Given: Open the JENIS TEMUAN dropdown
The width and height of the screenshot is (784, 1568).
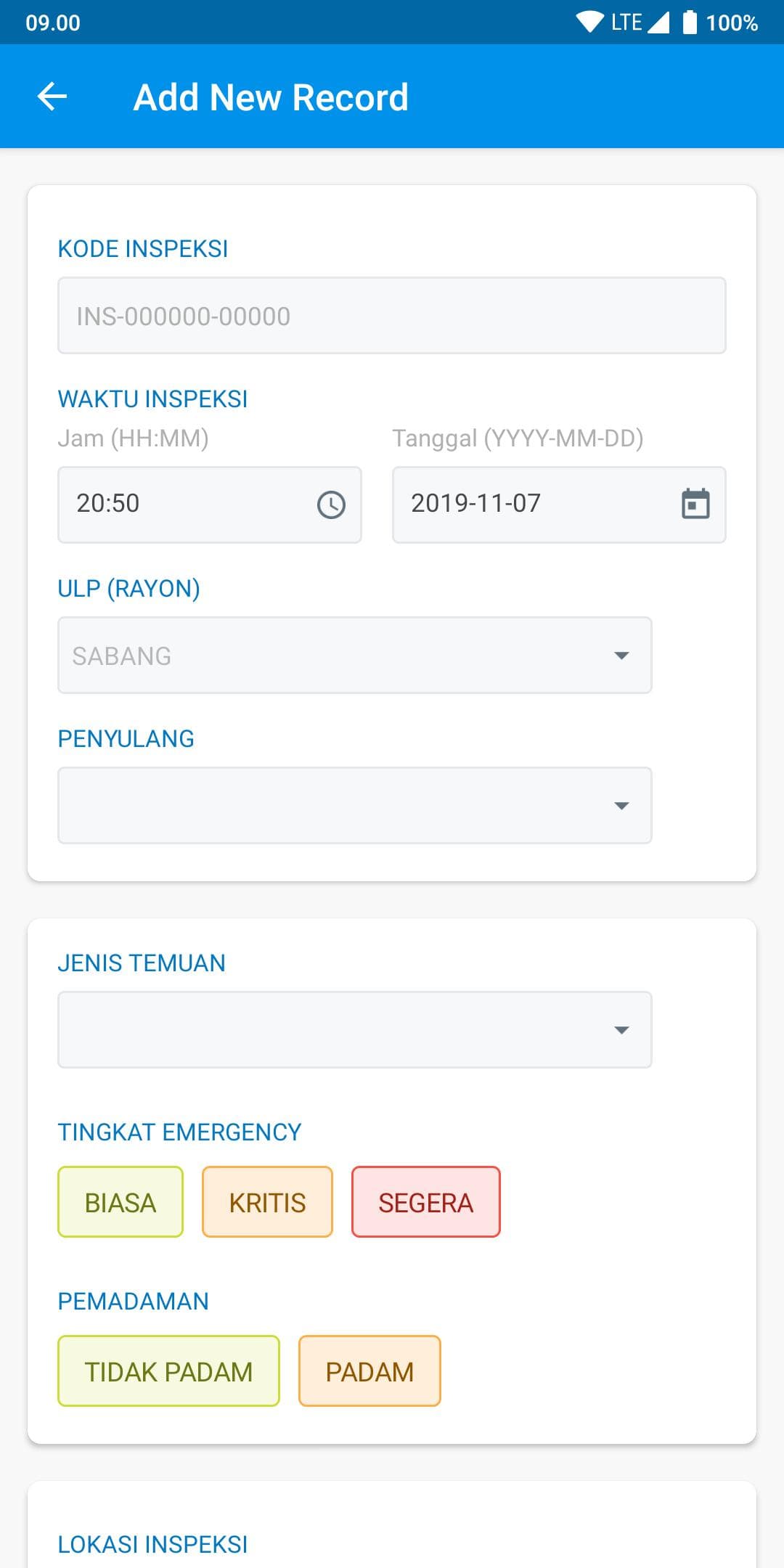Looking at the screenshot, I should (x=355, y=1030).
